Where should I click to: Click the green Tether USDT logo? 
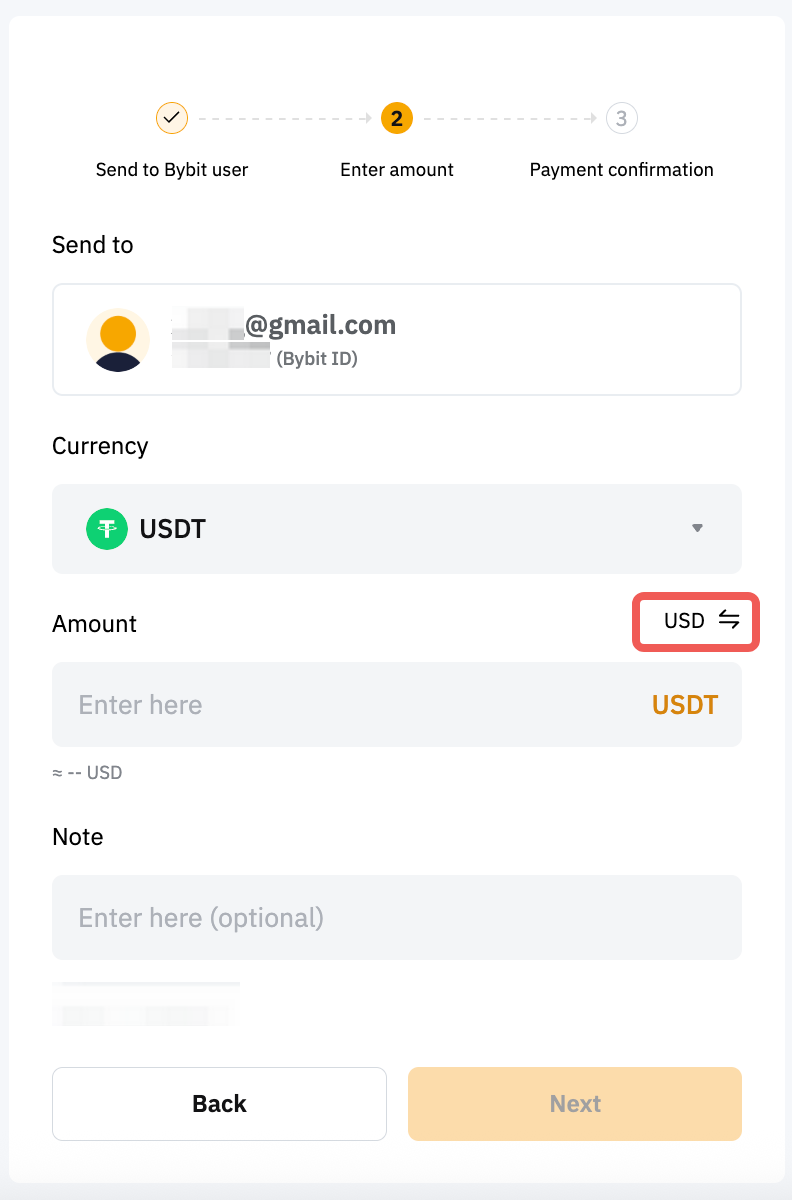coord(107,529)
